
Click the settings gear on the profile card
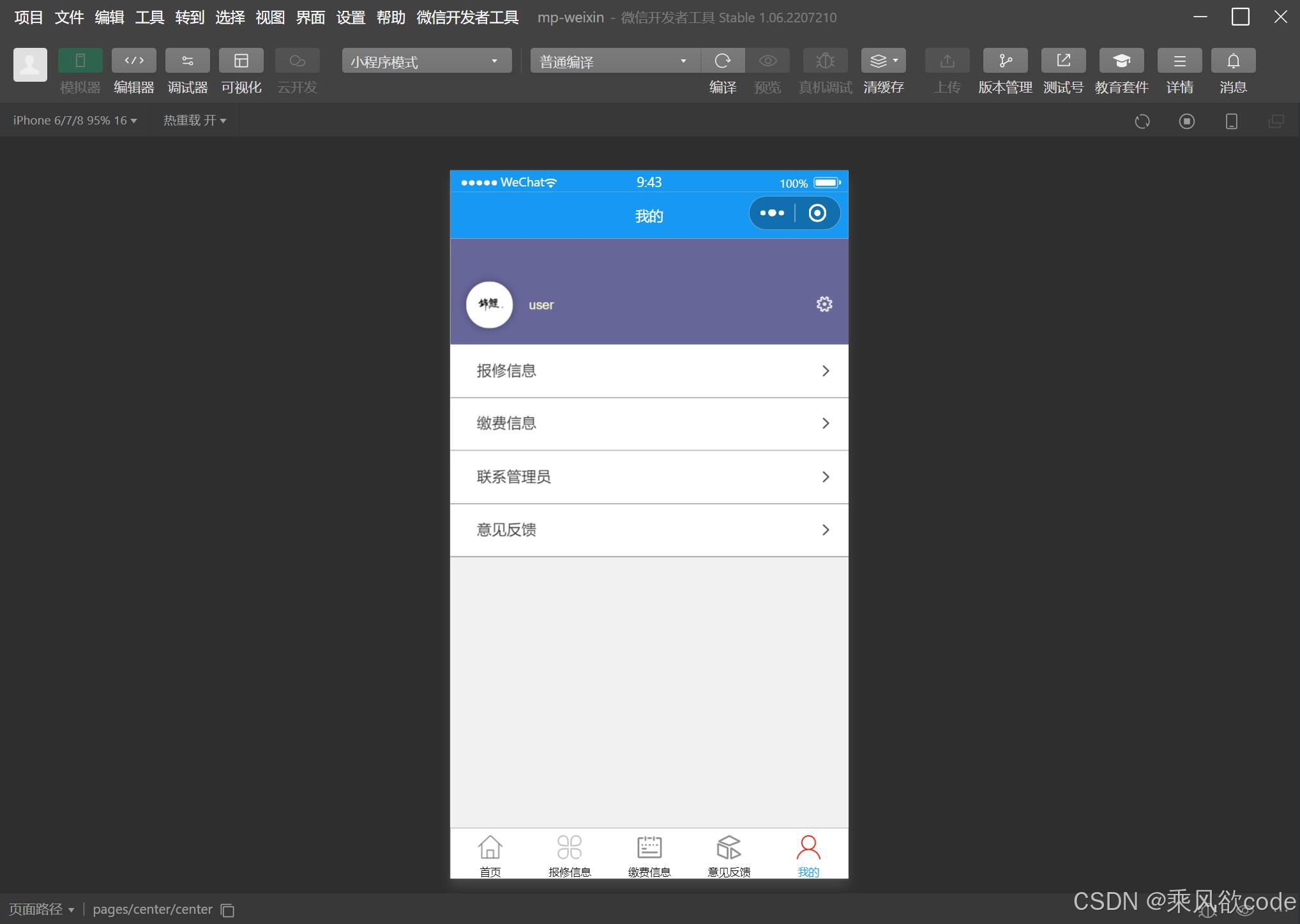point(824,305)
